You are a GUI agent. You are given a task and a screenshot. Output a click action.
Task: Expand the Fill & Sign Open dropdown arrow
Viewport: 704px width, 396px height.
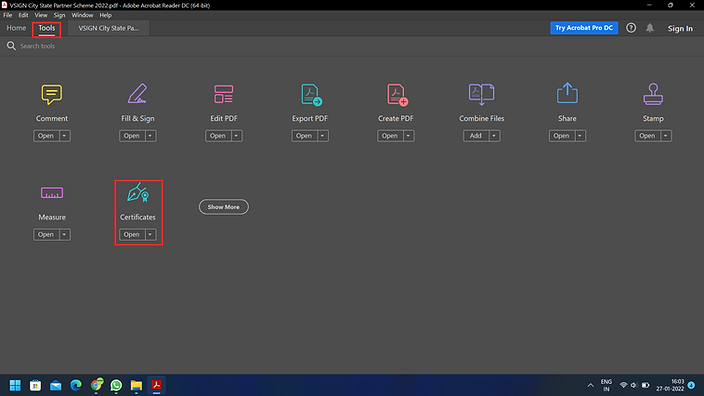pos(150,136)
